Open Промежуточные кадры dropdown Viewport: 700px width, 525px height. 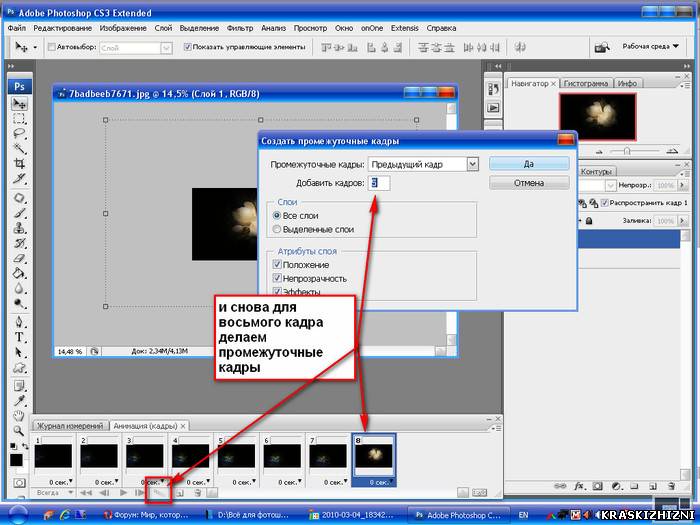tap(473, 164)
